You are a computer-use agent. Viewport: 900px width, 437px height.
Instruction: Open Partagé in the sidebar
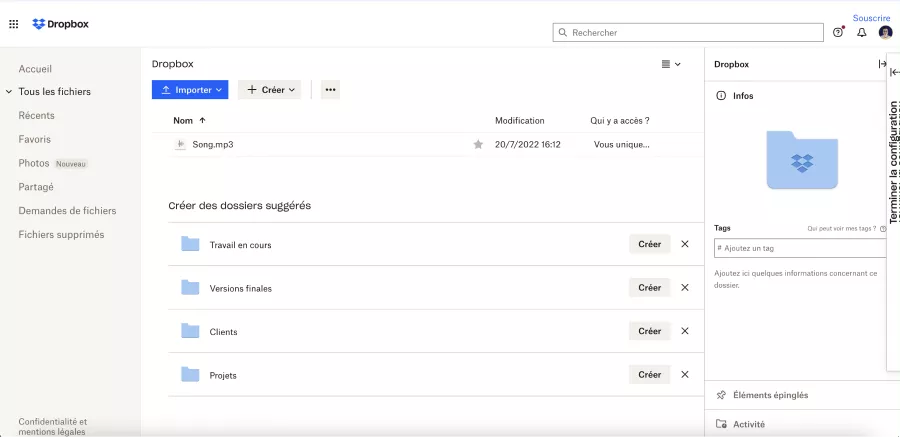coord(36,187)
